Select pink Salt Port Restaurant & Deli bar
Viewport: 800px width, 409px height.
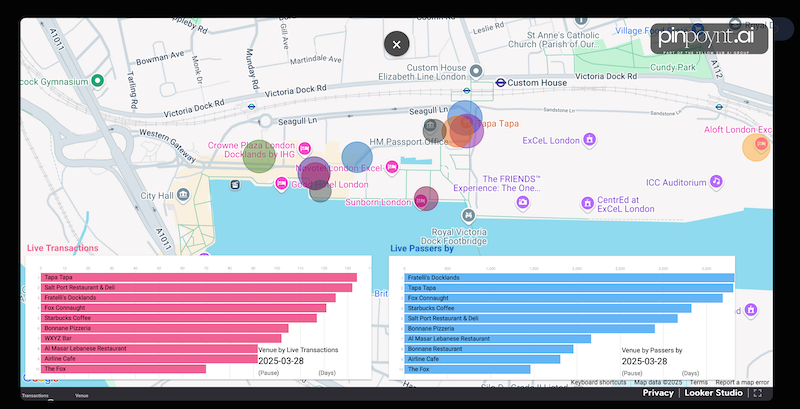tap(196, 288)
